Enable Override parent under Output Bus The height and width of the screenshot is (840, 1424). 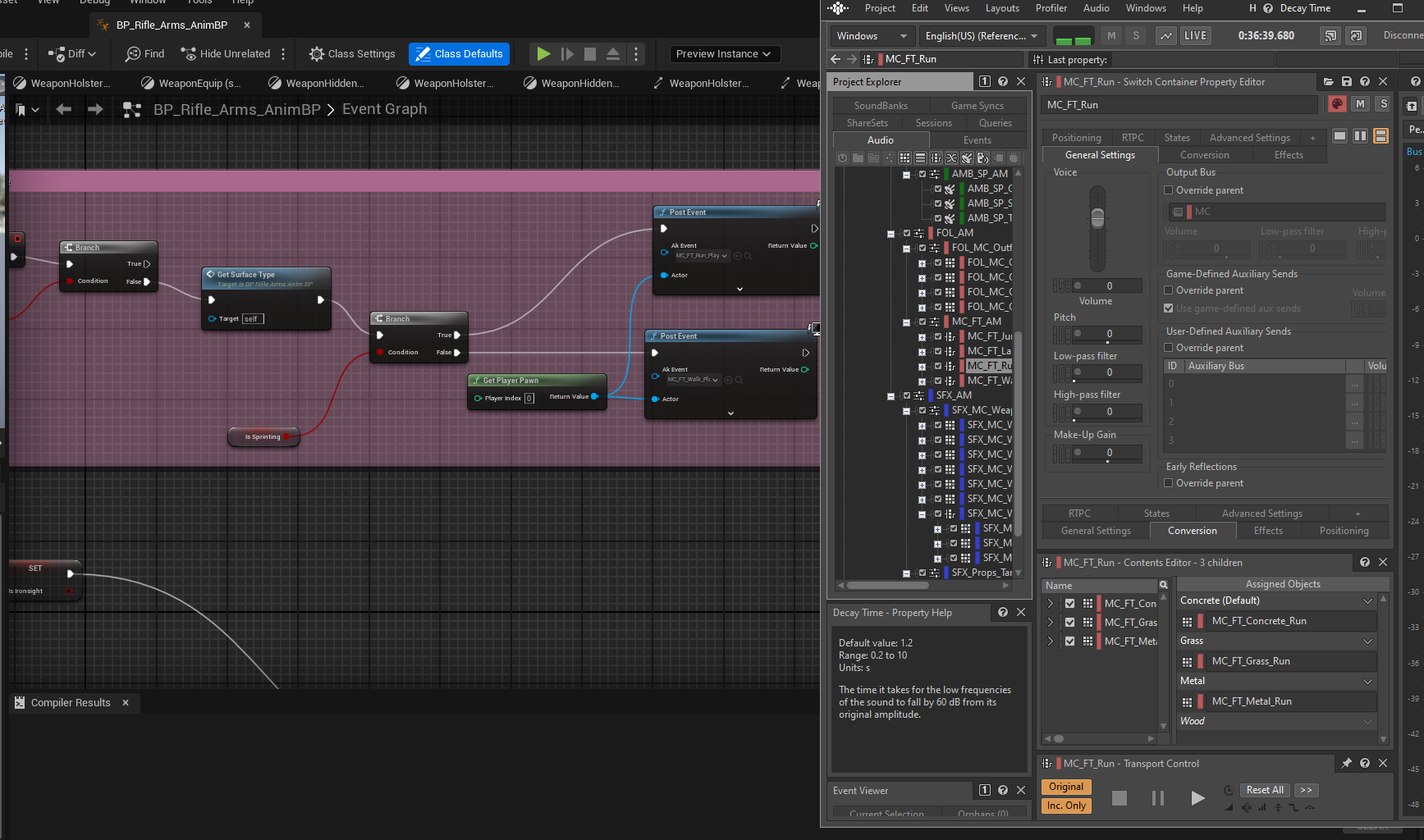1169,190
